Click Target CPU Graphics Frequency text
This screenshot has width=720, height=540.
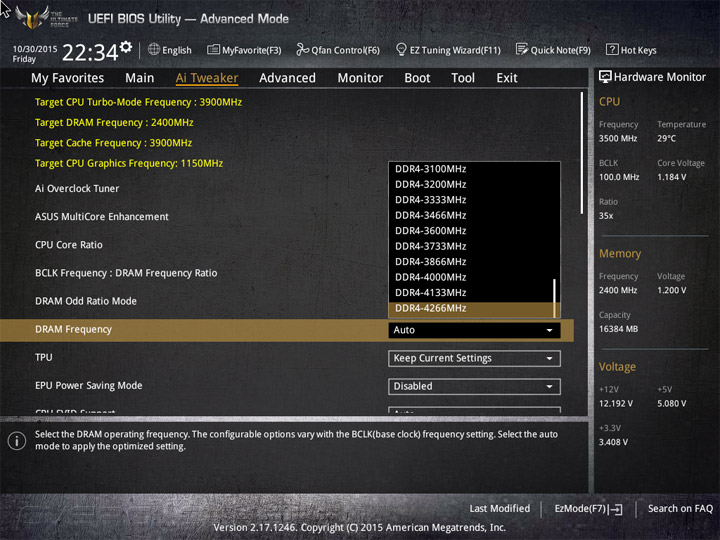[x=129, y=163]
